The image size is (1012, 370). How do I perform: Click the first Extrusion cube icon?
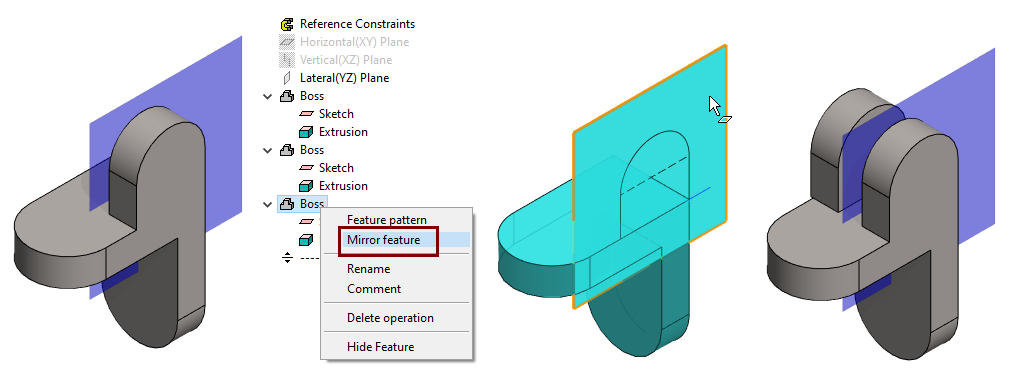(307, 132)
